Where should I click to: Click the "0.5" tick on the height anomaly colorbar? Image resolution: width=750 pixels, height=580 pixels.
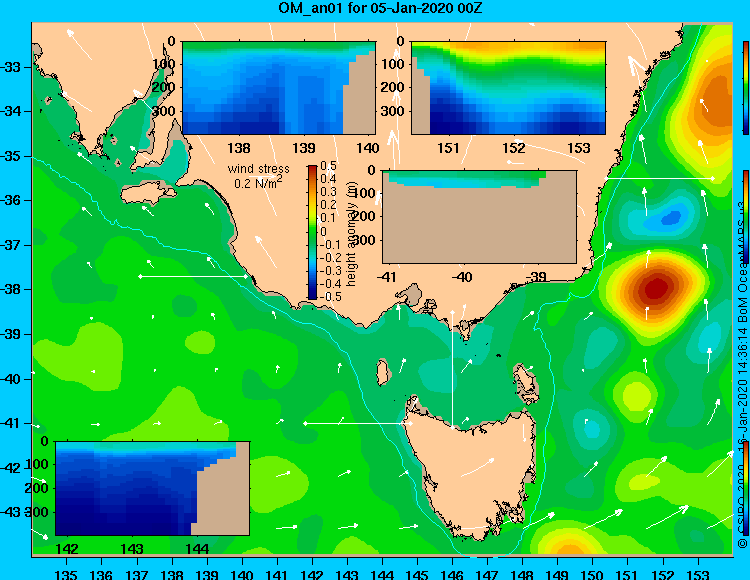(x=328, y=166)
